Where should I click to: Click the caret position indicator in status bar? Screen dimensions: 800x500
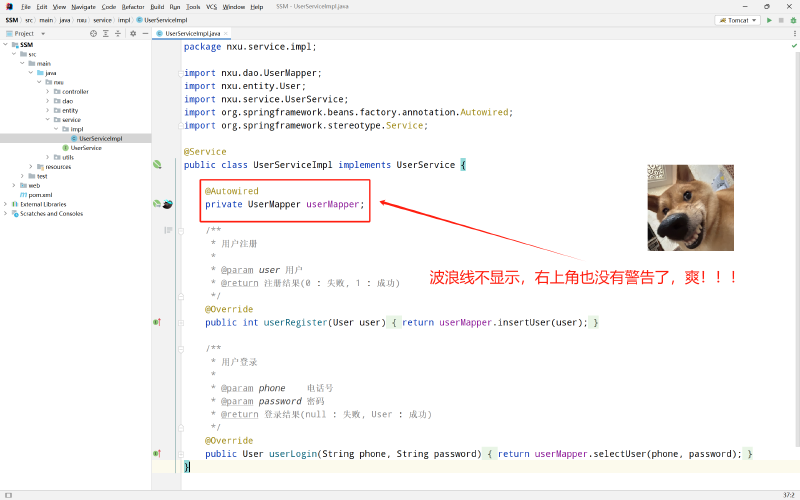point(789,495)
